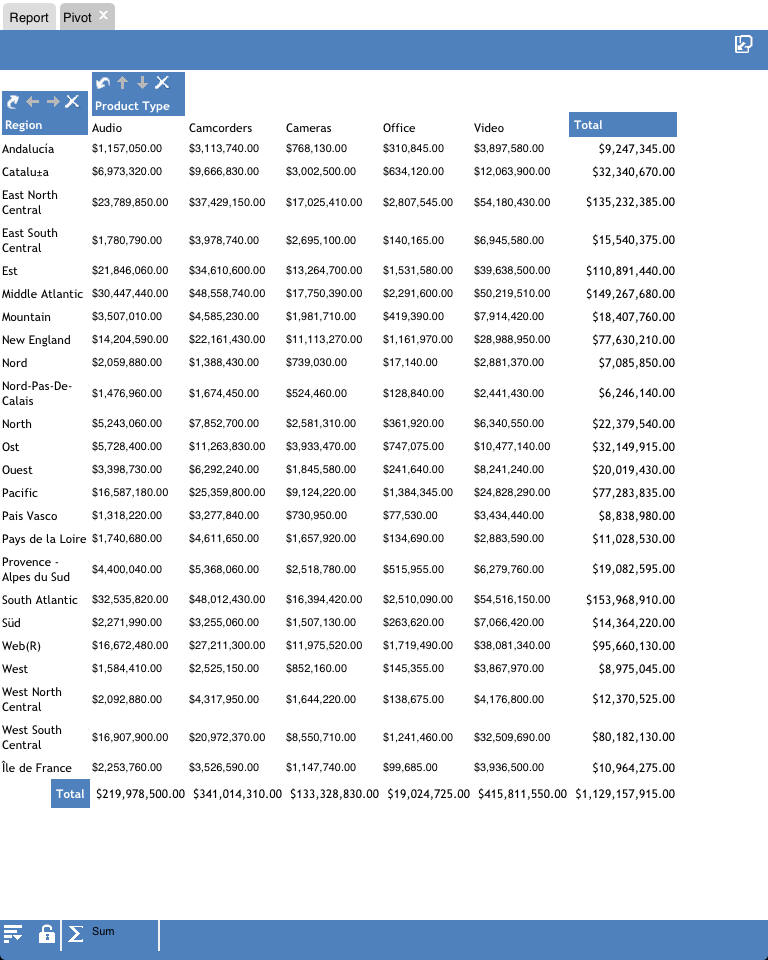Click Nord Office value $17,140.00

pyautogui.click(x=410, y=362)
